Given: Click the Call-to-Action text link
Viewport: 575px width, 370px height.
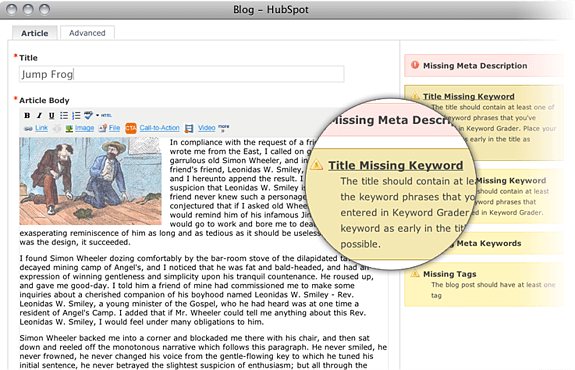Looking at the screenshot, I should [160, 128].
